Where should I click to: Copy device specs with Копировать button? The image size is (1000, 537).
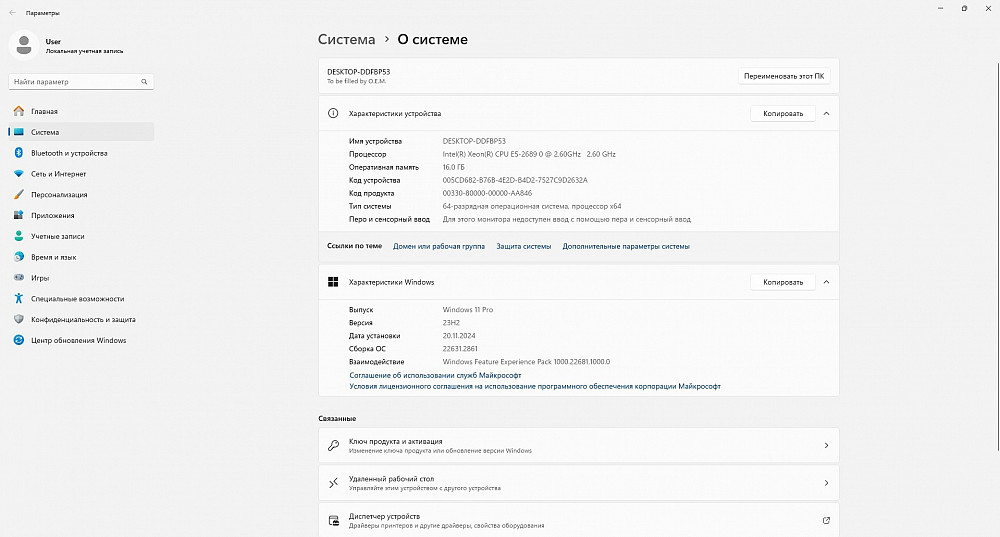click(783, 114)
